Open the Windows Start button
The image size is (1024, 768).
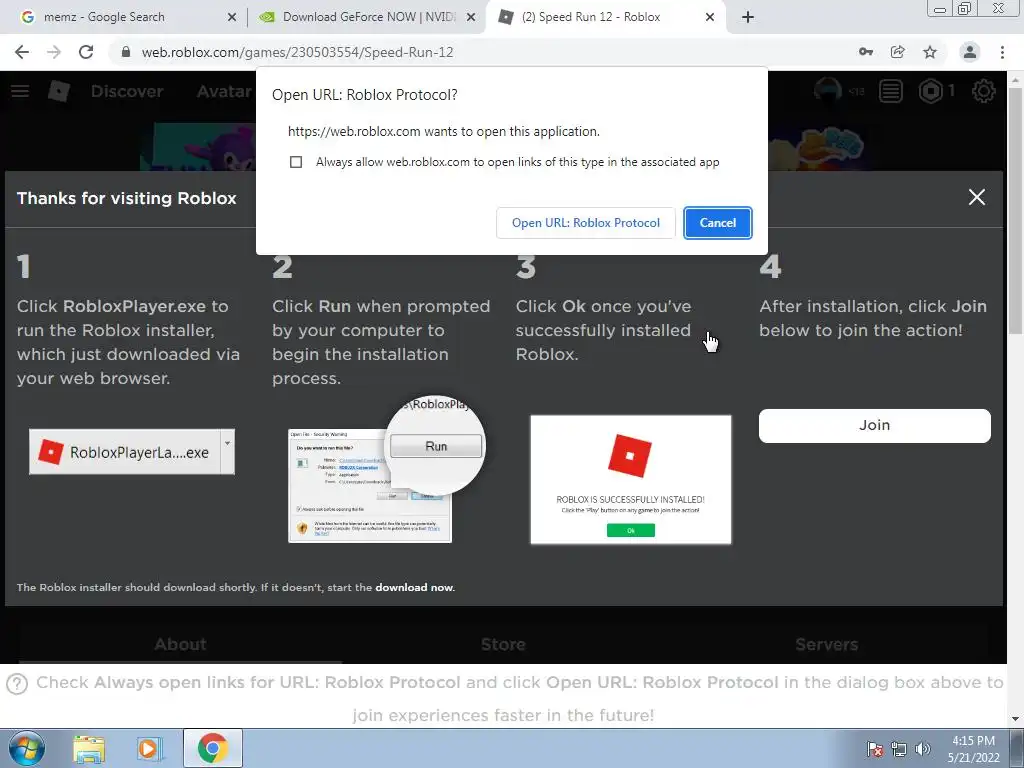27,748
